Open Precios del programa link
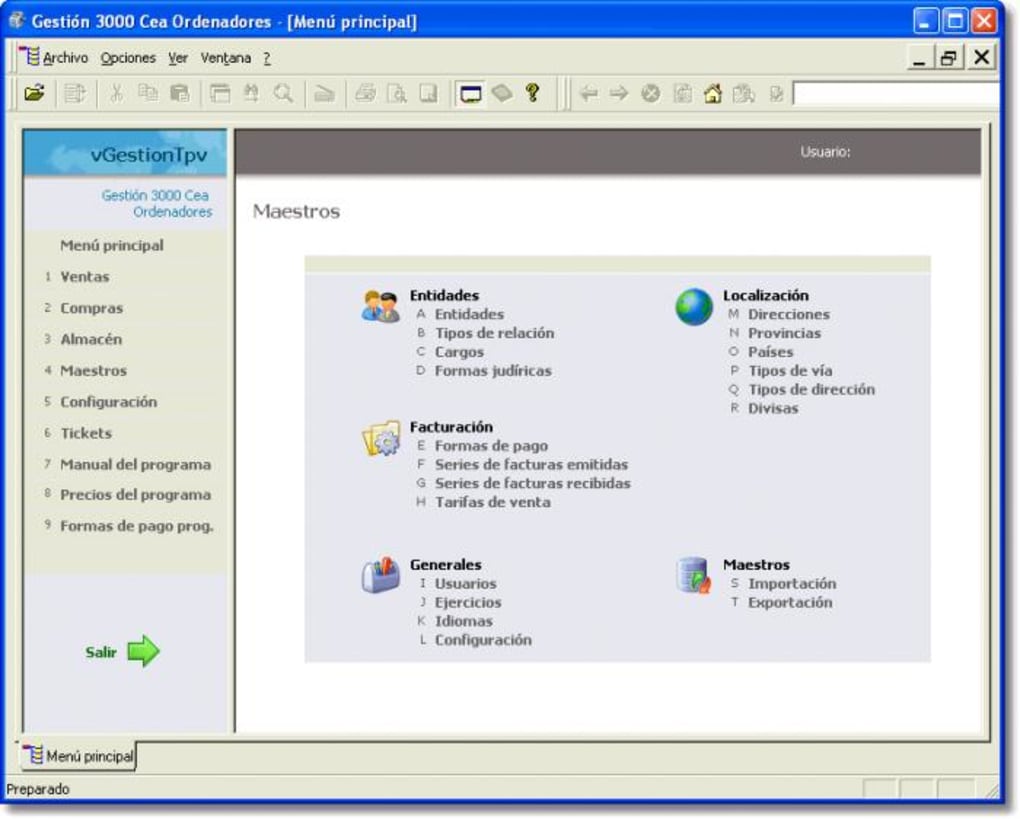This screenshot has width=1020, height=819. (135, 494)
